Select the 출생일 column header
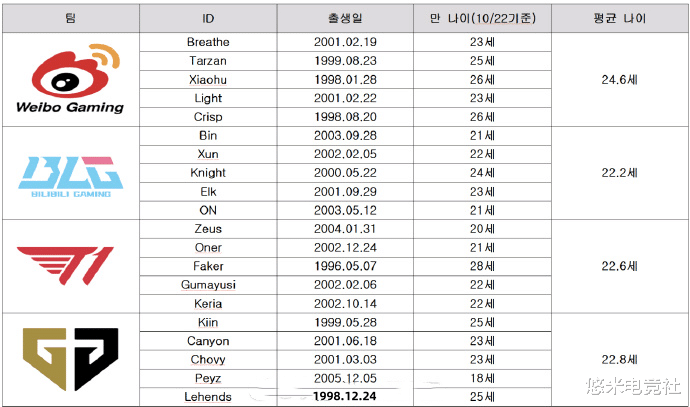 (345, 18)
